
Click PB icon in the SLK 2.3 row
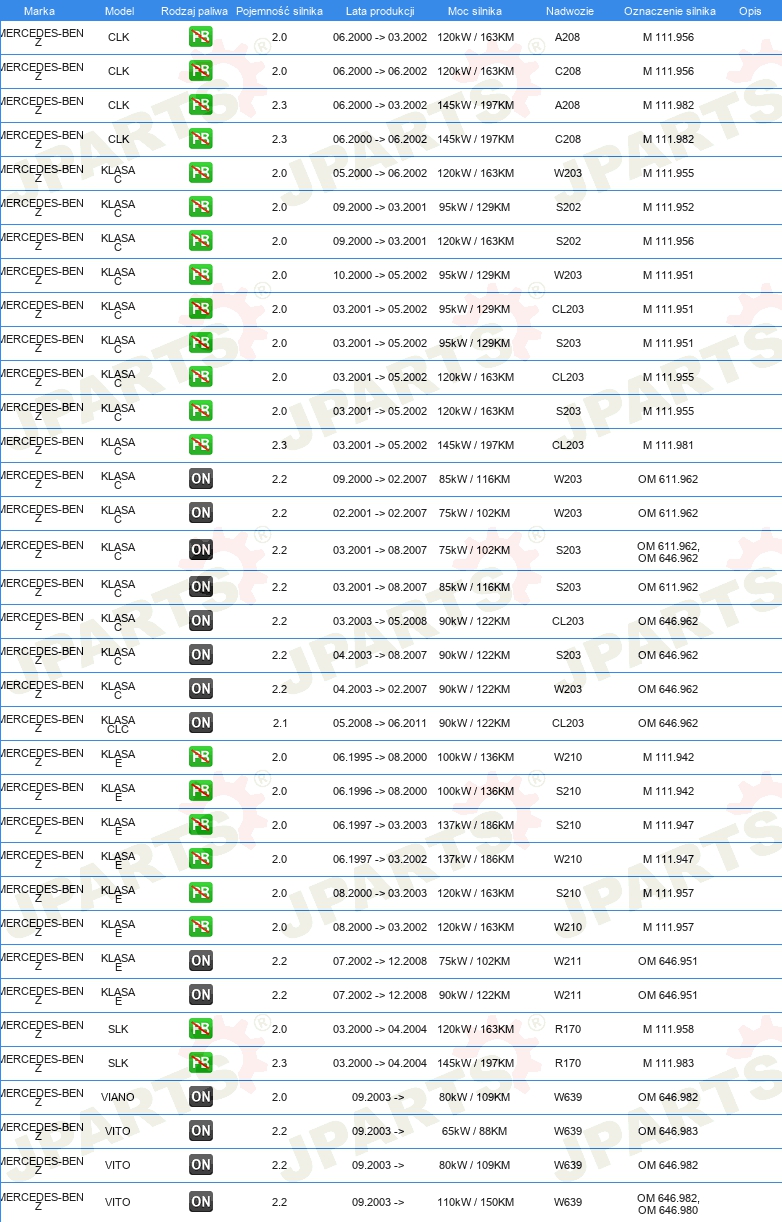(201, 1063)
